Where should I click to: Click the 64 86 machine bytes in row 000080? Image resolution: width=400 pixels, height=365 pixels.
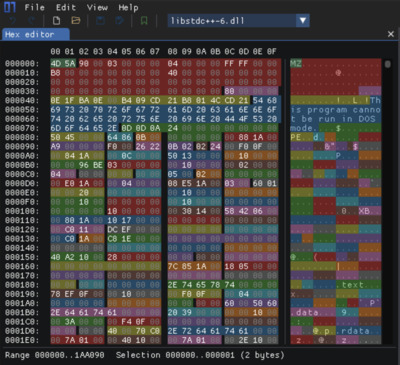[x=119, y=137]
